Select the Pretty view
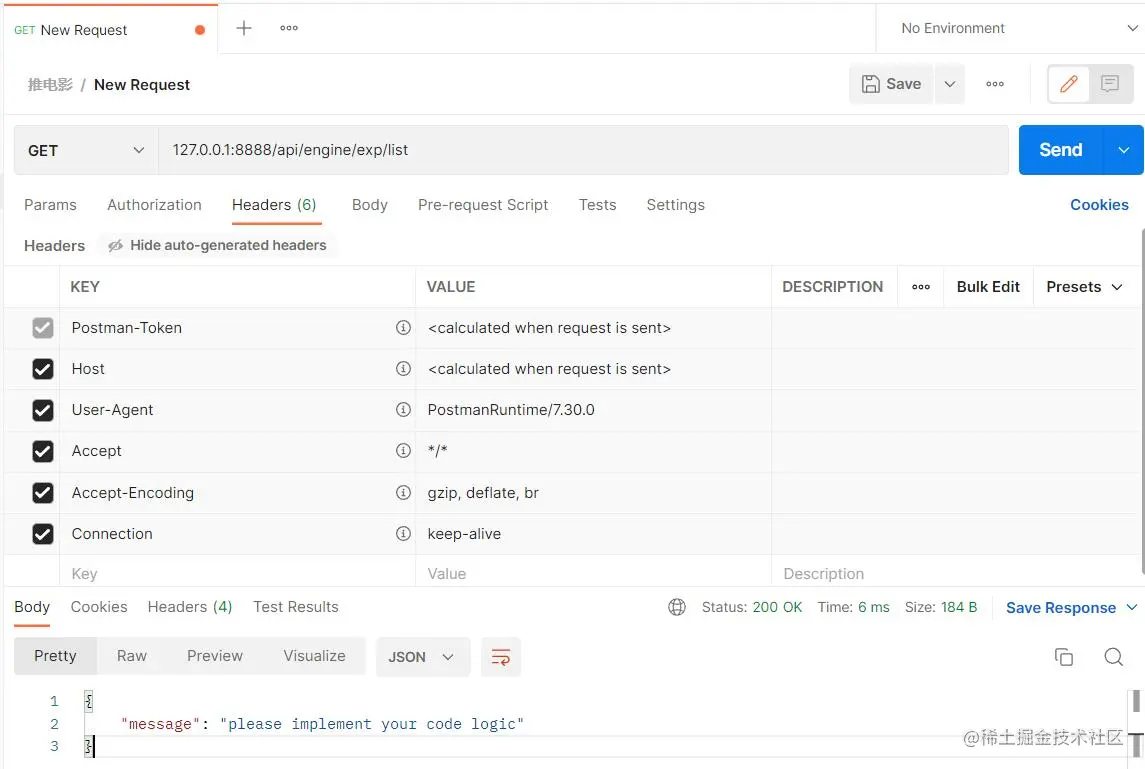The height and width of the screenshot is (769, 1145). pos(55,656)
